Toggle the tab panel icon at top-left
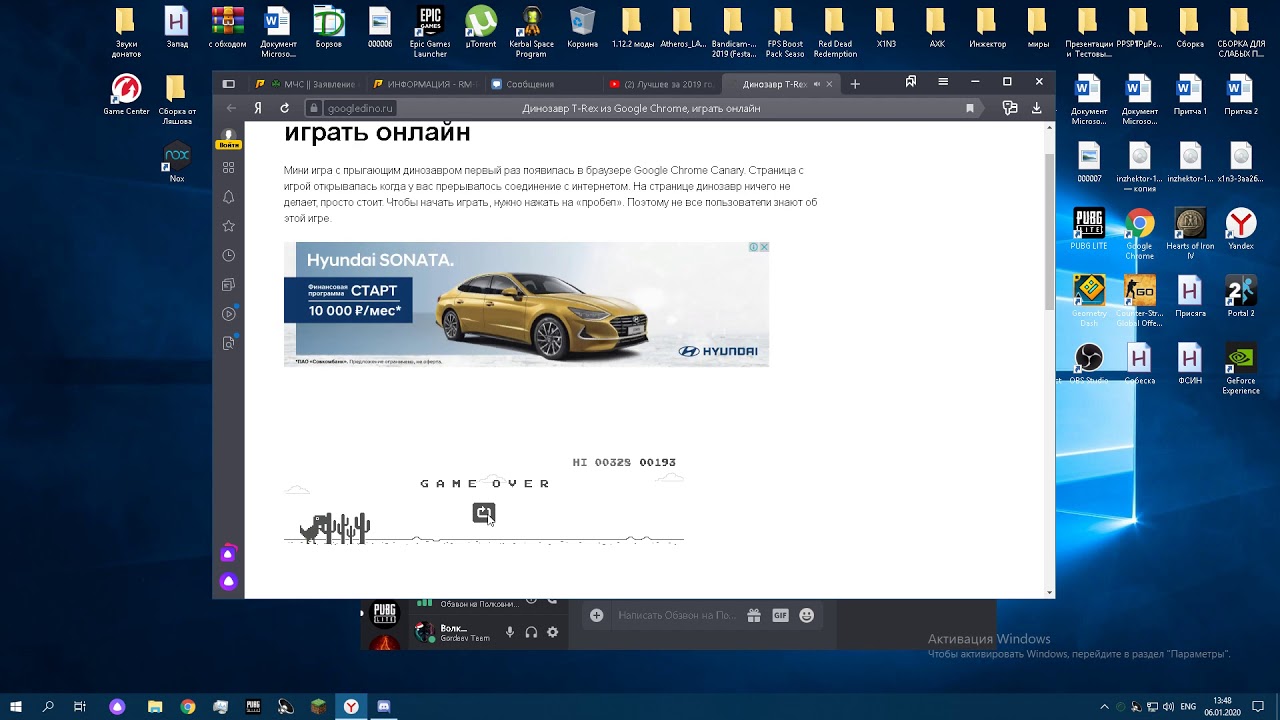This screenshot has width=1280, height=720. click(228, 84)
